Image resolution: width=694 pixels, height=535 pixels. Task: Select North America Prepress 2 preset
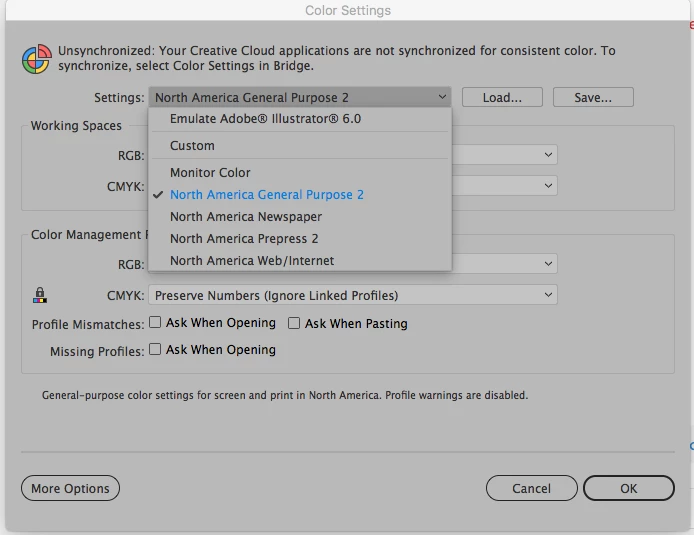(x=300, y=239)
